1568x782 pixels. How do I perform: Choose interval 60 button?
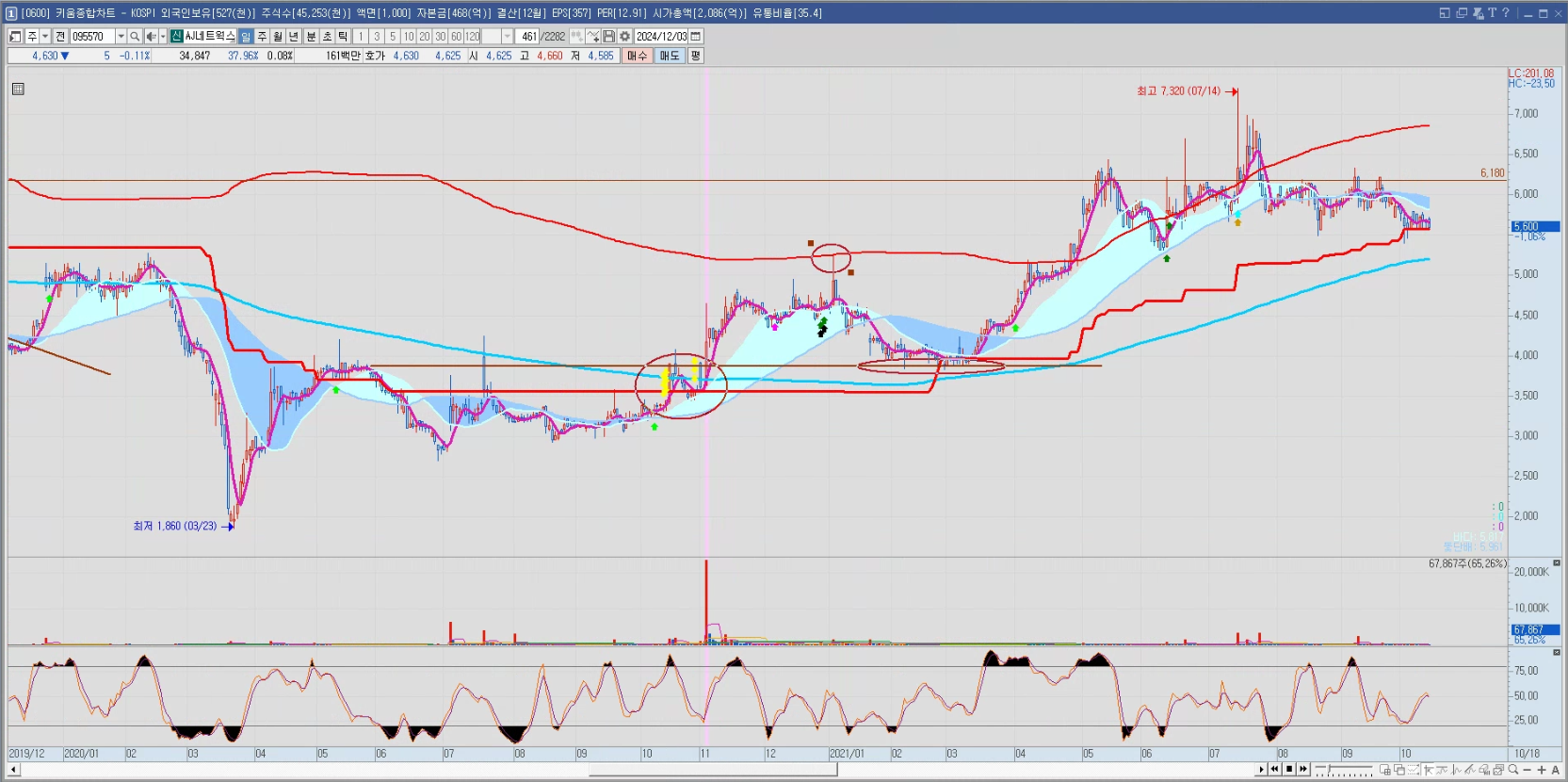click(x=456, y=36)
